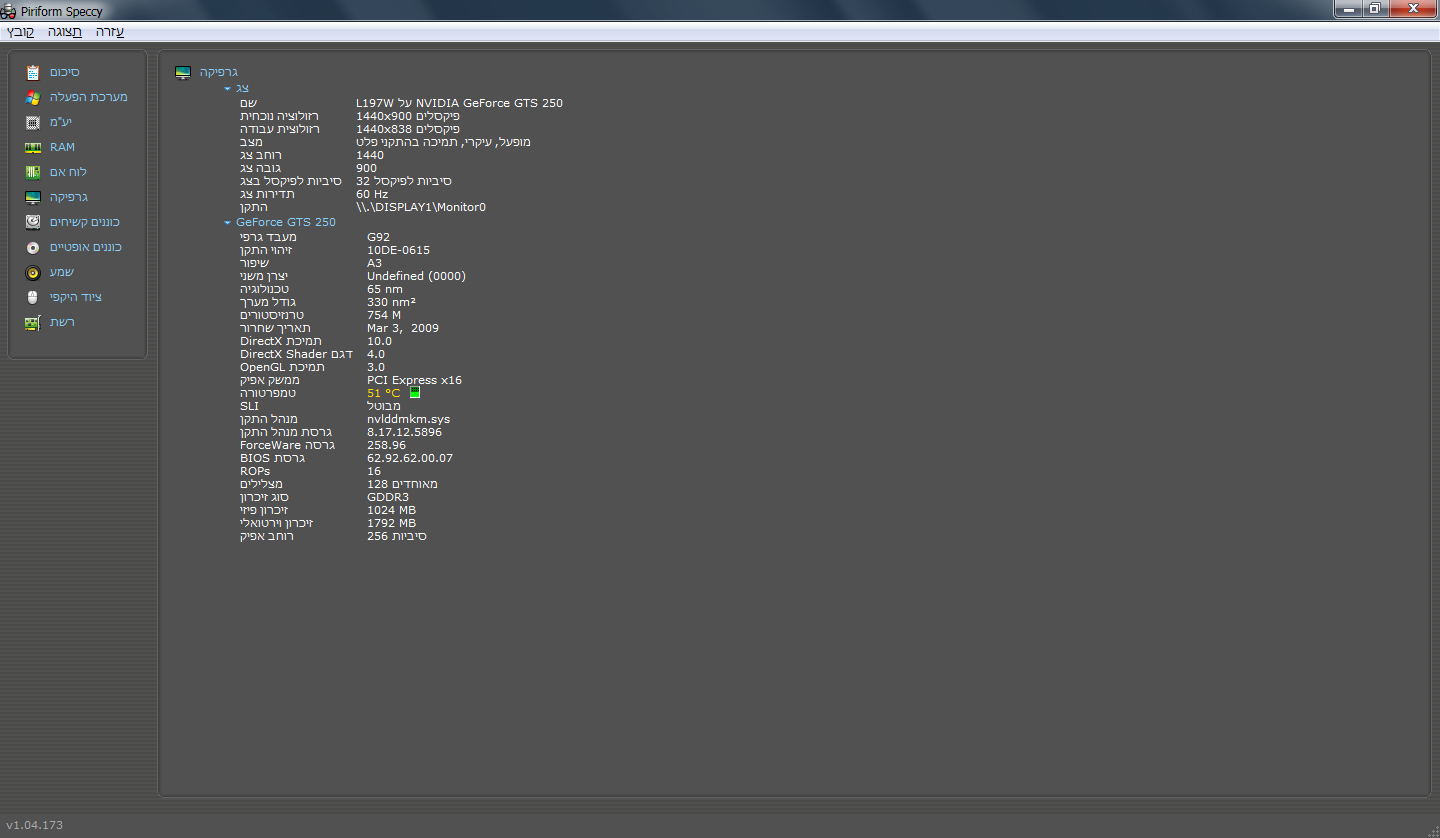Collapse the GeForce GTS 250 section arrow

[x=228, y=223]
